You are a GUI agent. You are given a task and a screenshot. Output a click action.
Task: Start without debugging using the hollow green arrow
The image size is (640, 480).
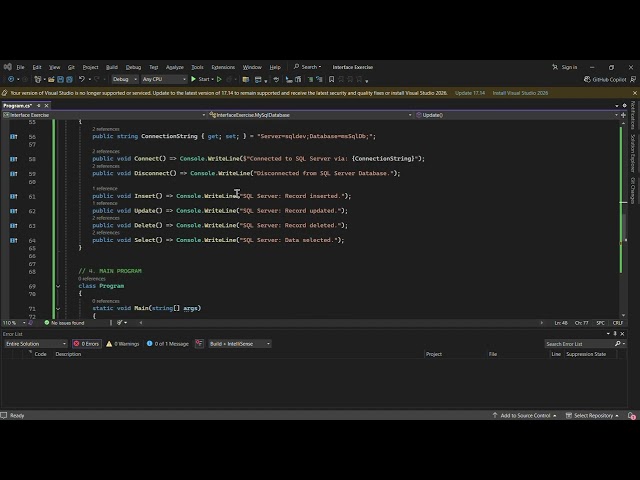pyautogui.click(x=219, y=79)
